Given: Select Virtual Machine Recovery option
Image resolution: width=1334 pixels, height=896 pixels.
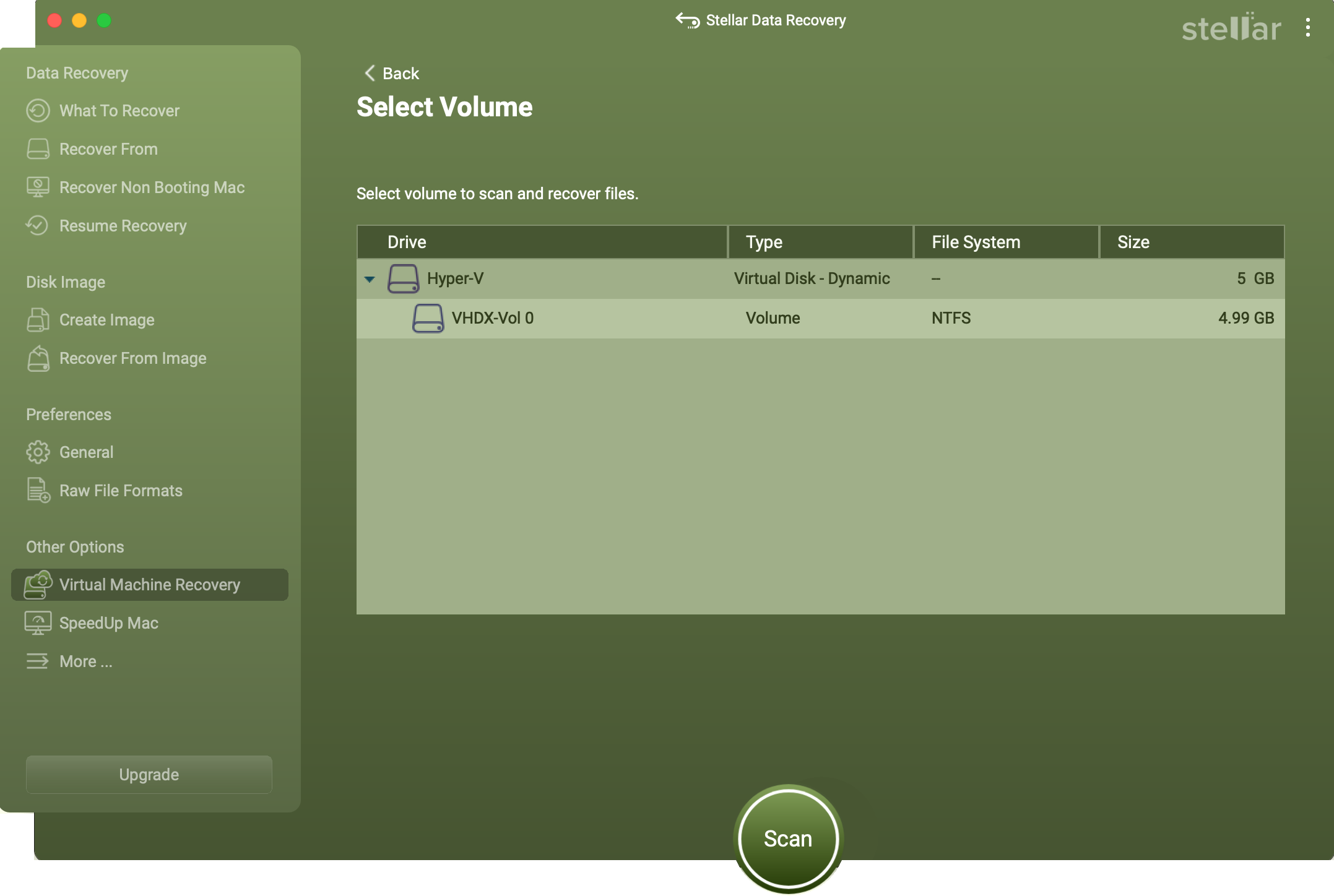Looking at the screenshot, I should point(150,585).
